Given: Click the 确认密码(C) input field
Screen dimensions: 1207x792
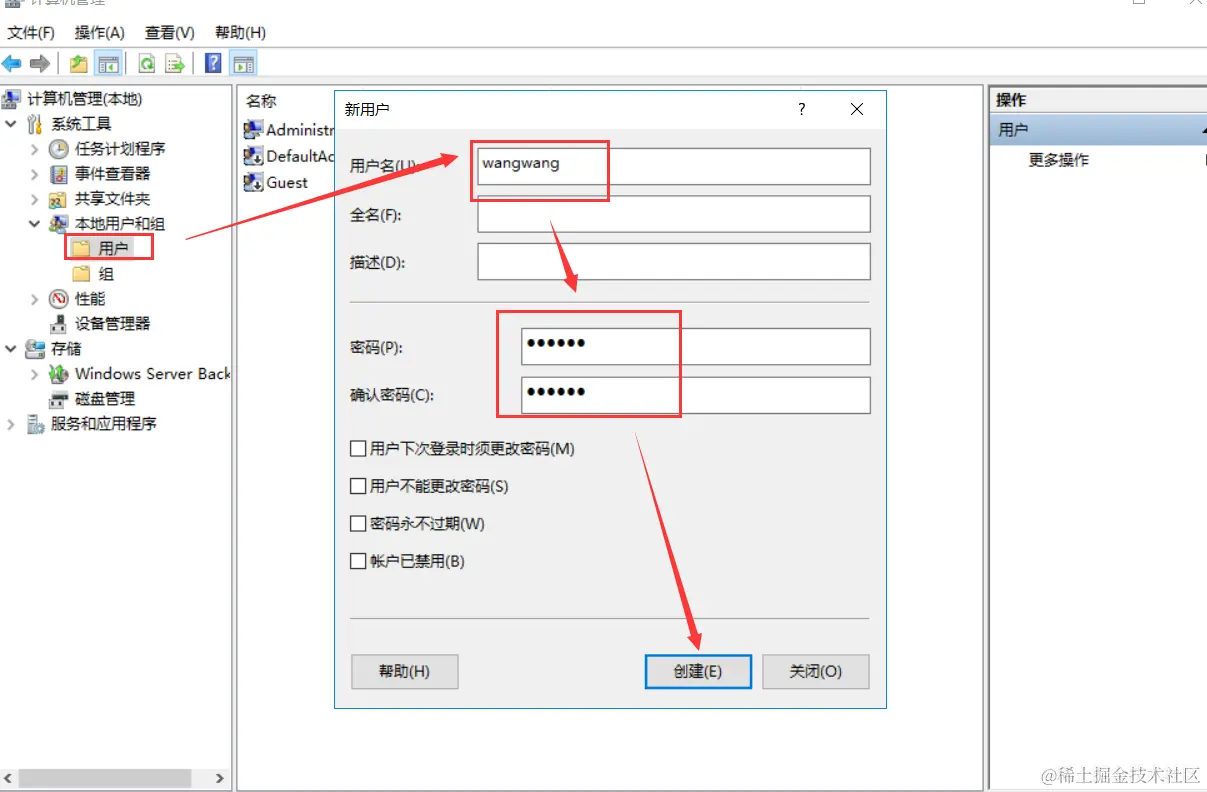Looking at the screenshot, I should coord(696,394).
